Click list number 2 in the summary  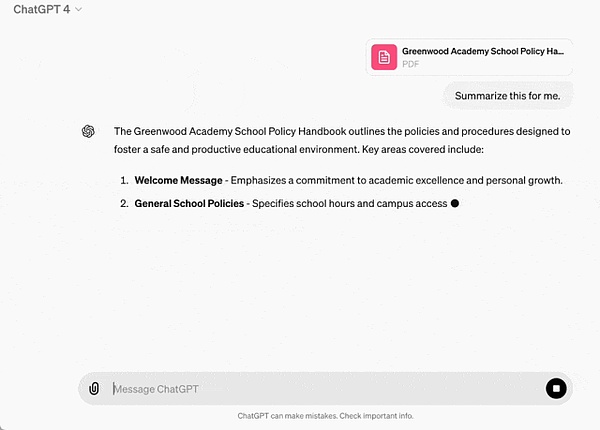124,204
